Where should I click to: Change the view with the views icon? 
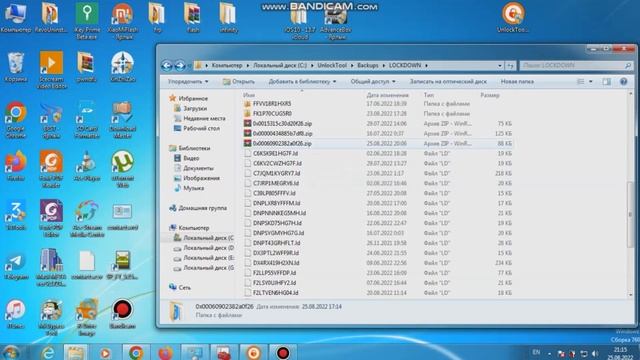[x=580, y=82]
